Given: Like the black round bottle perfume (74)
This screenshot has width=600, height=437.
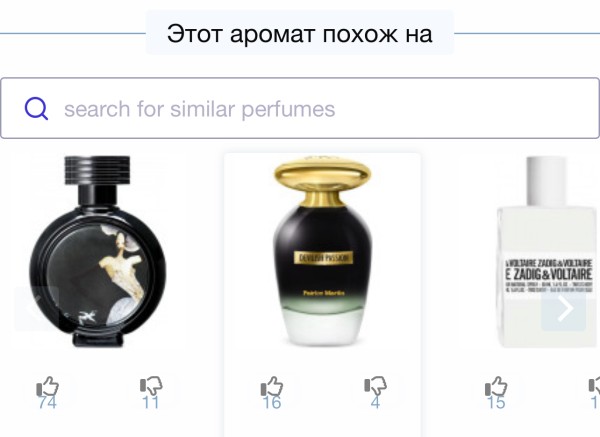Looking at the screenshot, I should pyautogui.click(x=47, y=386).
